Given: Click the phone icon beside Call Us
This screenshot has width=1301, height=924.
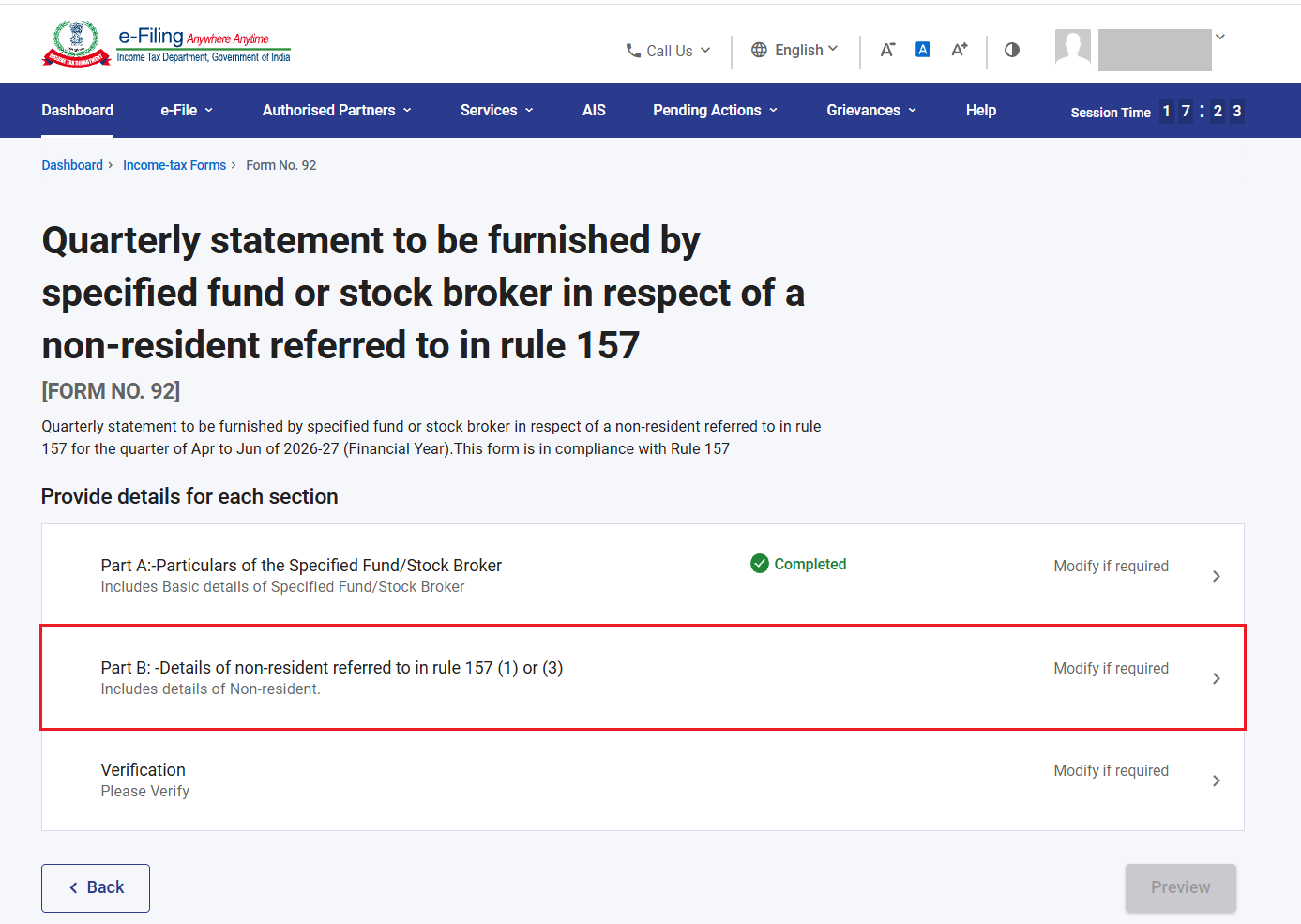Looking at the screenshot, I should (x=634, y=51).
